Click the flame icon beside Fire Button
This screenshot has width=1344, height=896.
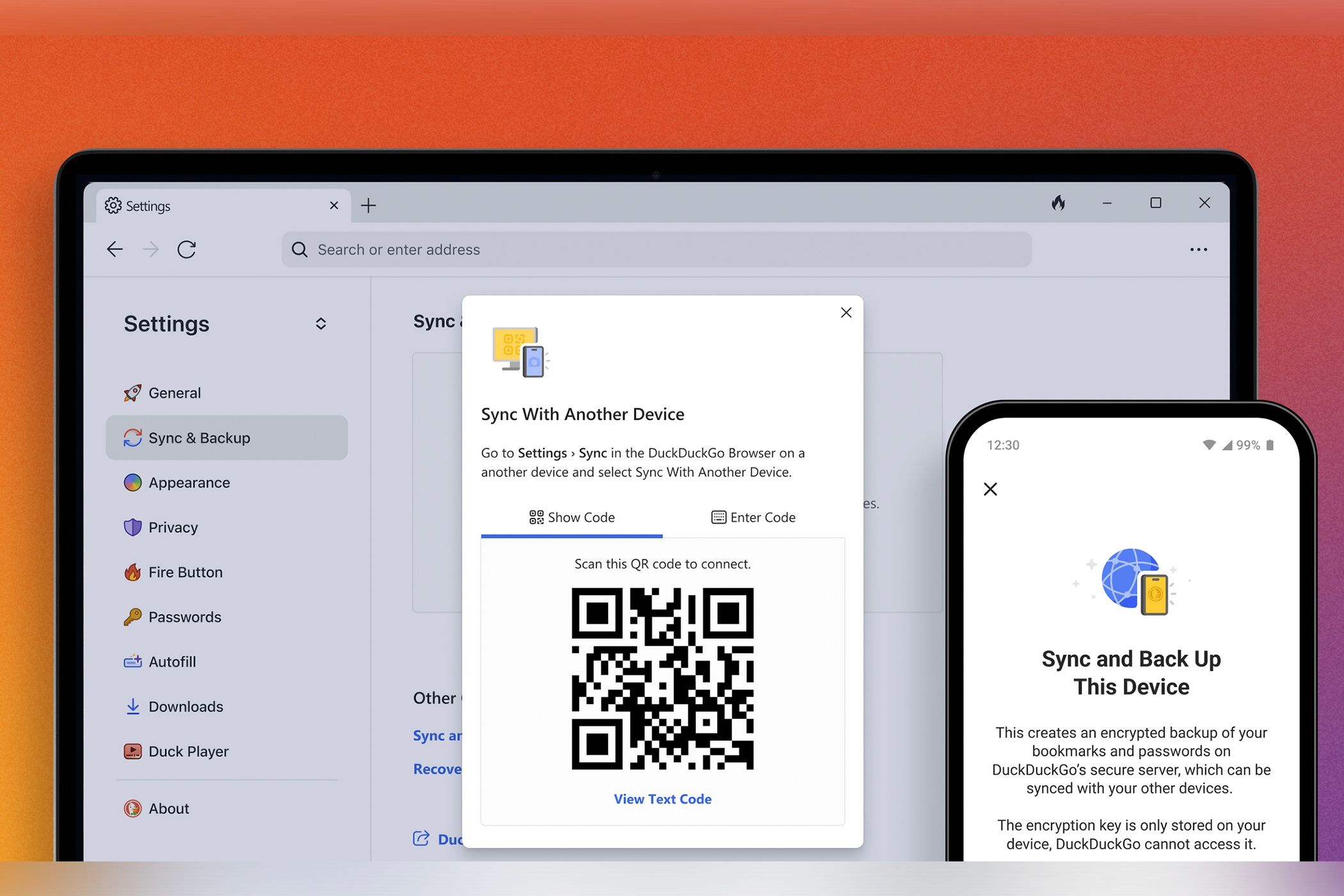coord(132,572)
